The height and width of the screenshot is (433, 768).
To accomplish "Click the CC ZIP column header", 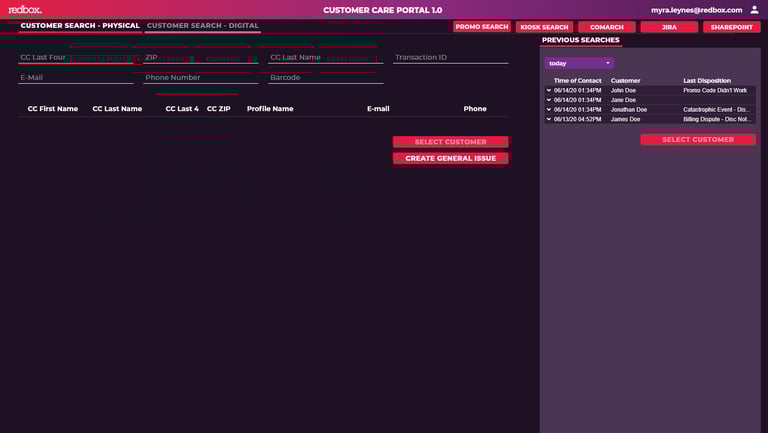I will (x=218, y=109).
